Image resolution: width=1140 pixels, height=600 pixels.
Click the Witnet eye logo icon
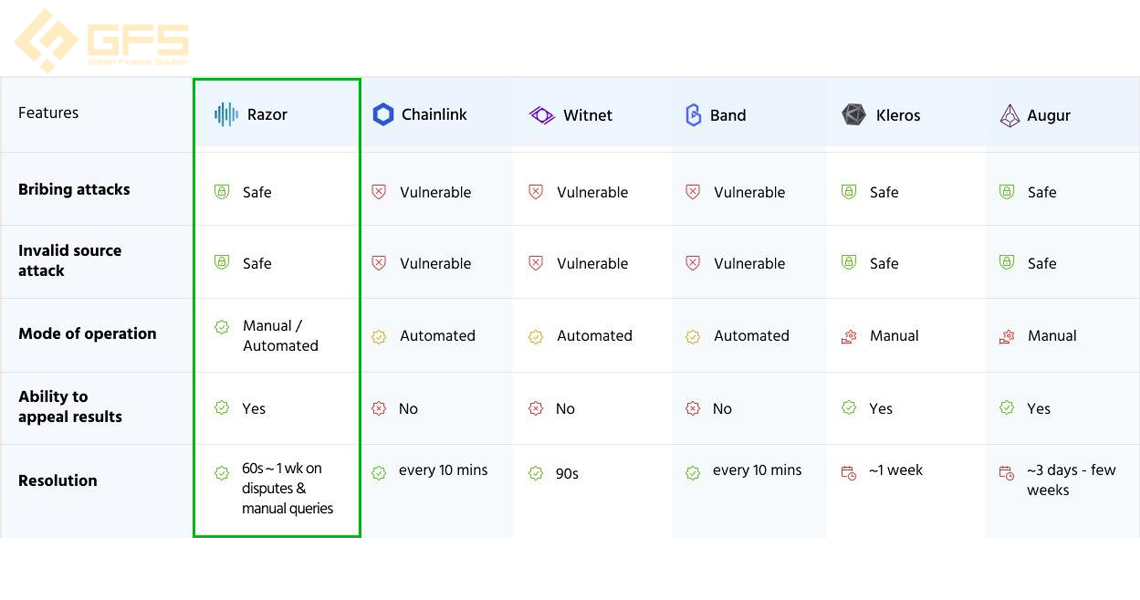coord(542,115)
